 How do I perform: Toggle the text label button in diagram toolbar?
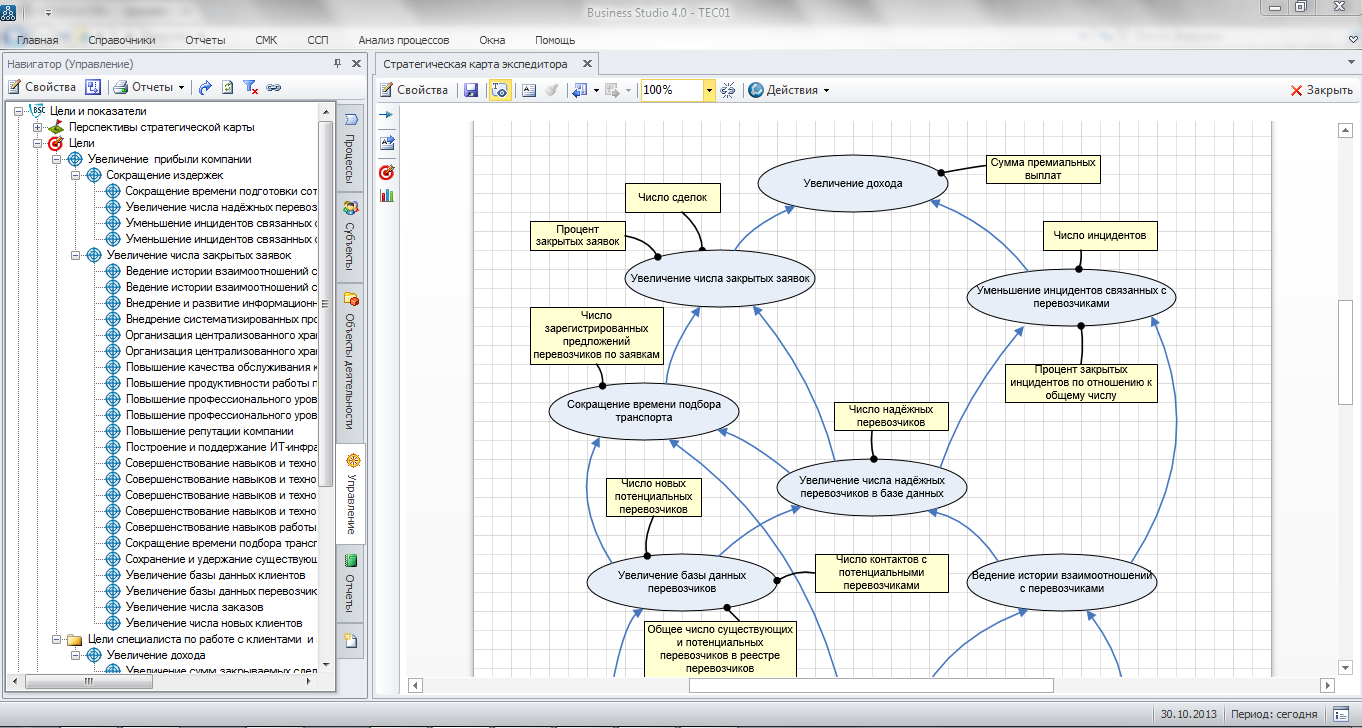pyautogui.click(x=529, y=90)
